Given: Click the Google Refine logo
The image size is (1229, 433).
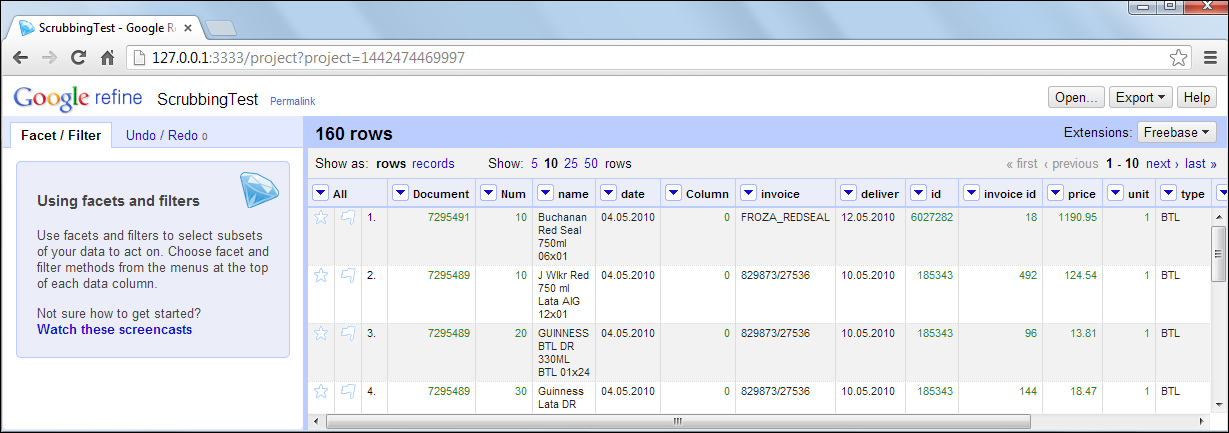Looking at the screenshot, I should pos(80,98).
